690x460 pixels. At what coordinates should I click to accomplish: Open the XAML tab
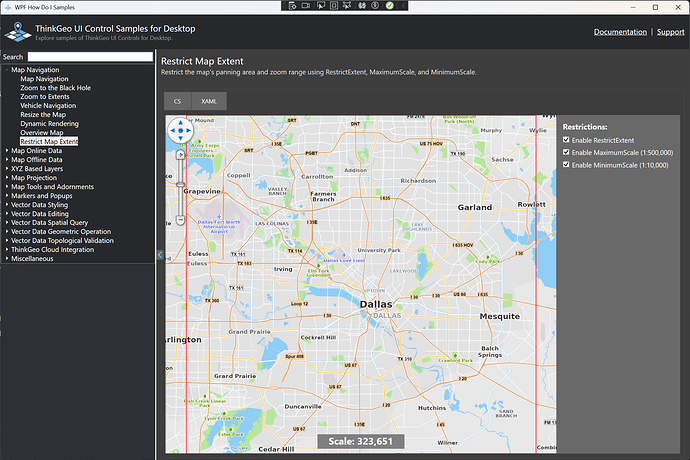209,101
